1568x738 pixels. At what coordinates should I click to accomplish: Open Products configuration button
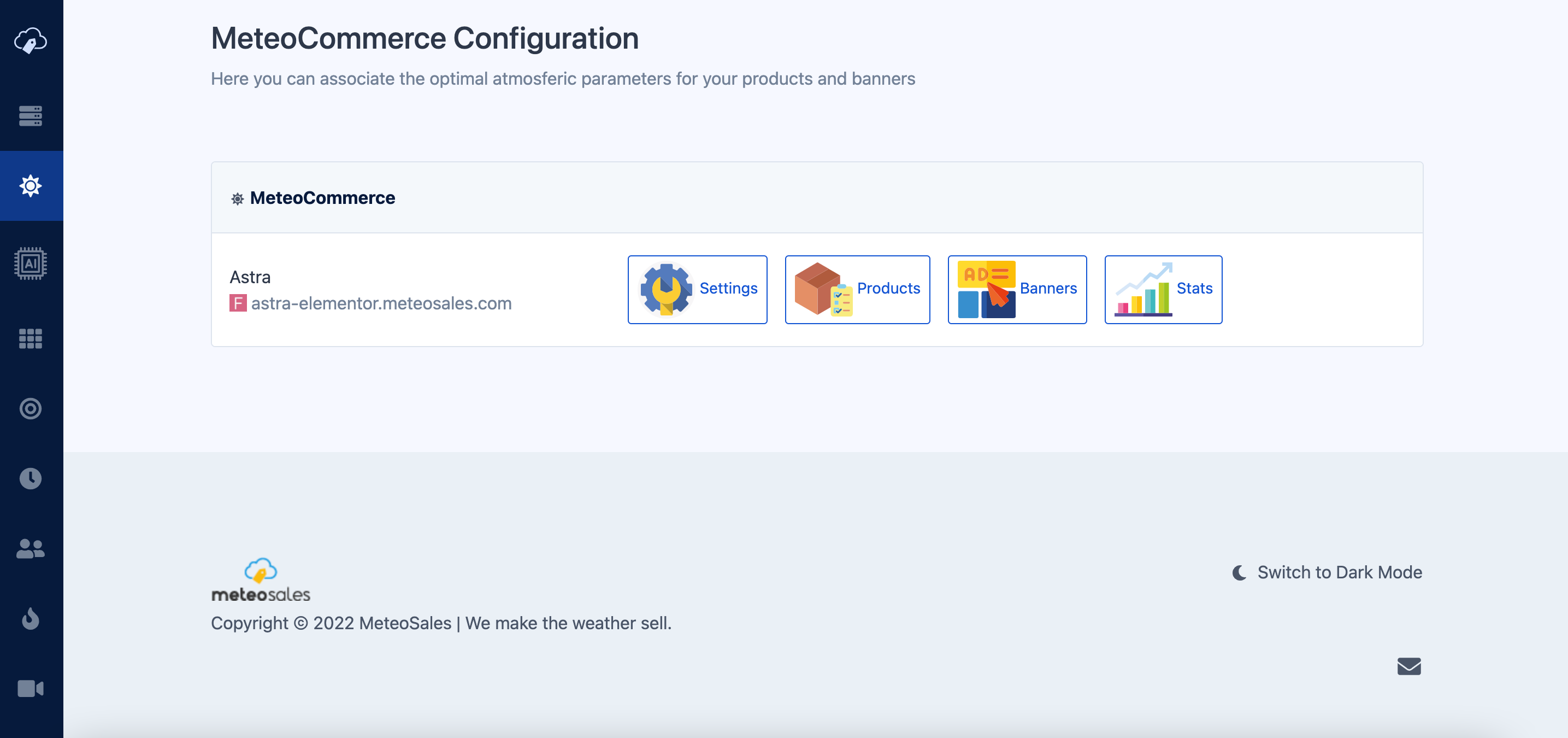(x=857, y=289)
